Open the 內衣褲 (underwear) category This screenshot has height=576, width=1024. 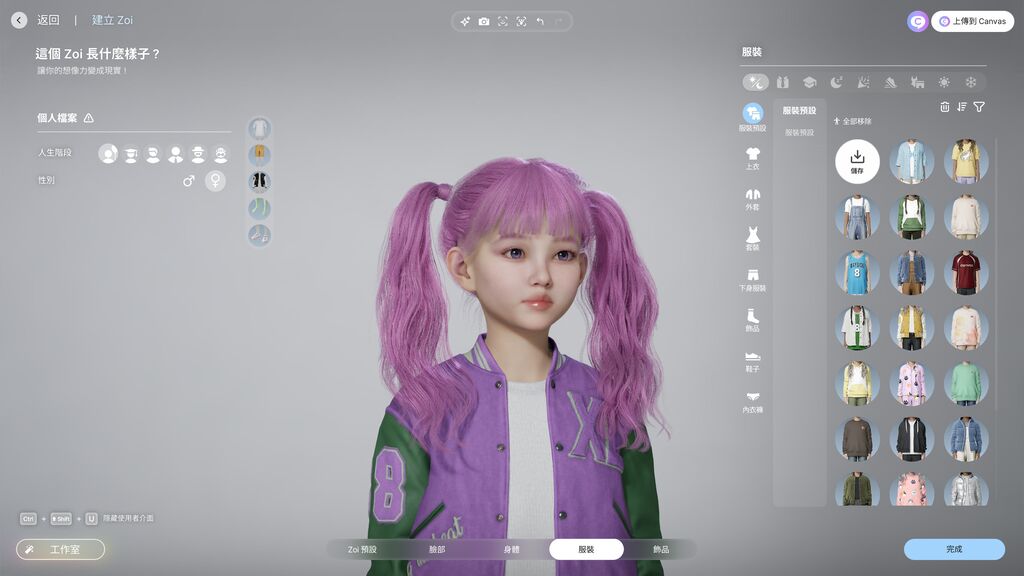tap(753, 400)
